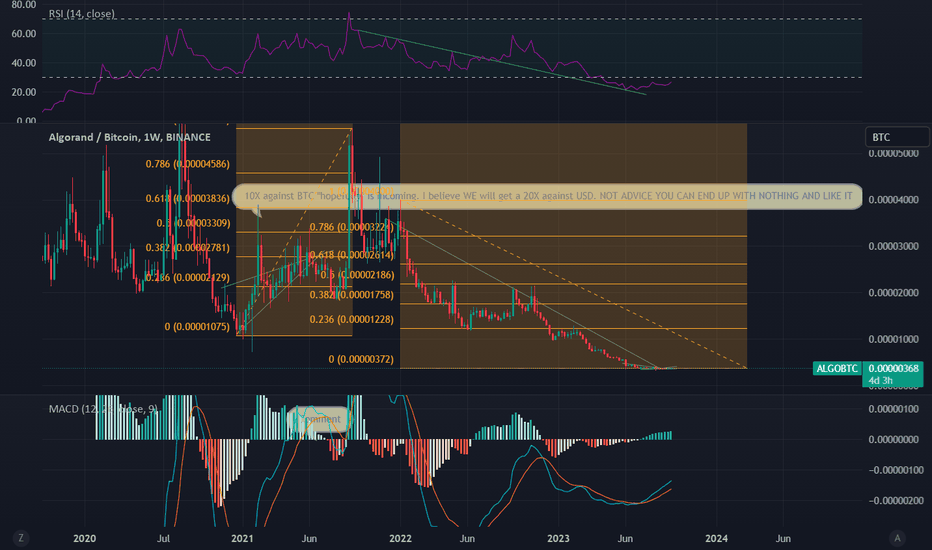Click 40.00 on the RSI scale

(24, 63)
